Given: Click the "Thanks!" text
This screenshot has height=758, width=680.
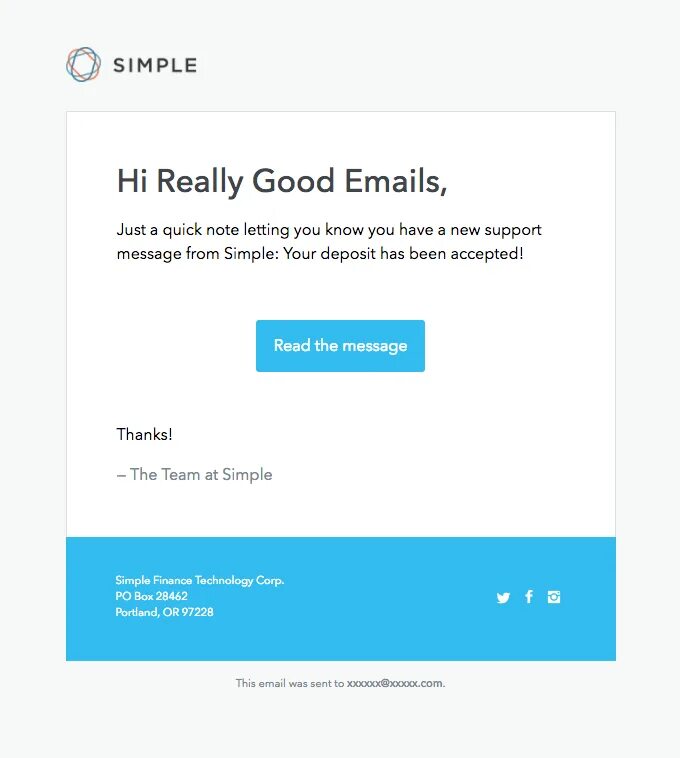Looking at the screenshot, I should [x=145, y=435].
